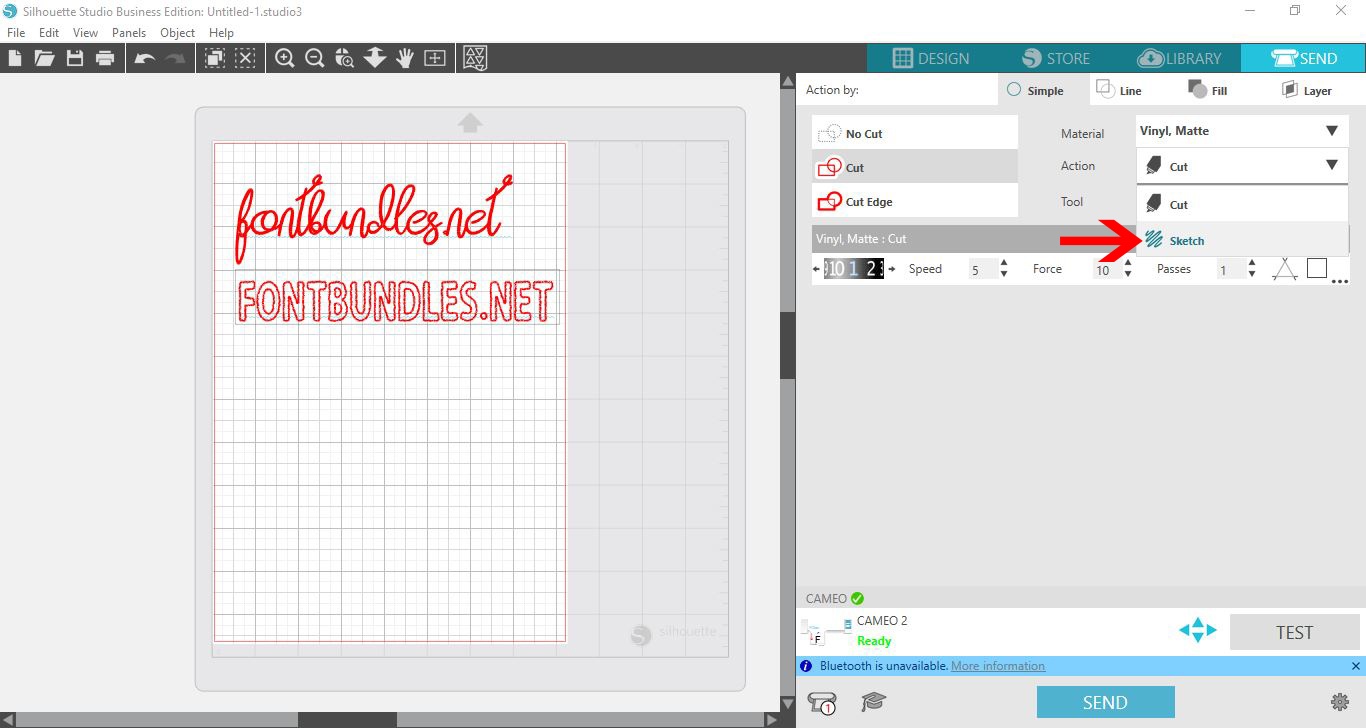Increase the Speed value with the up arrow

[x=1004, y=263]
